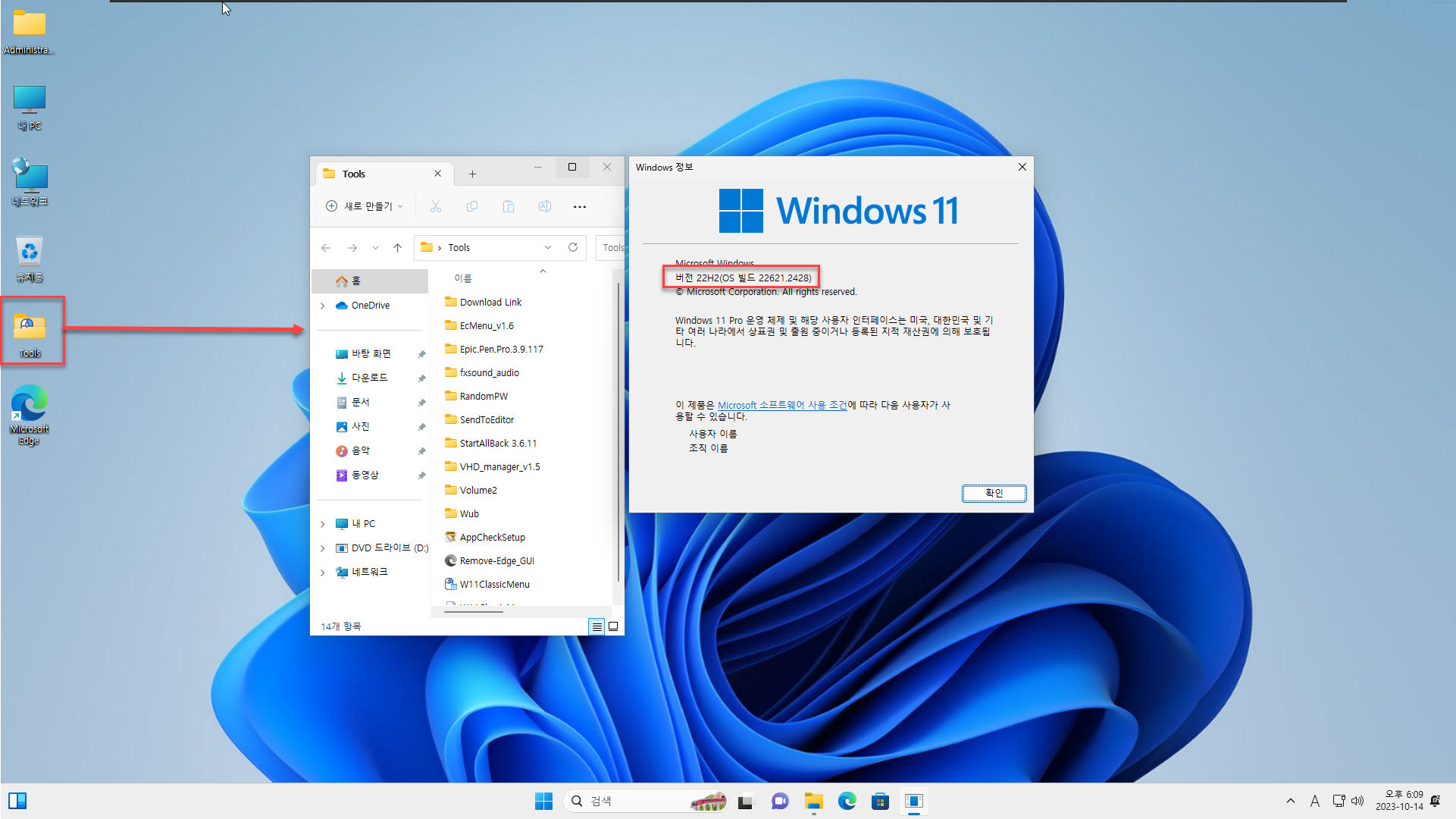Switch to details view in Explorer status bar
Viewport: 1456px width, 819px height.
[597, 626]
